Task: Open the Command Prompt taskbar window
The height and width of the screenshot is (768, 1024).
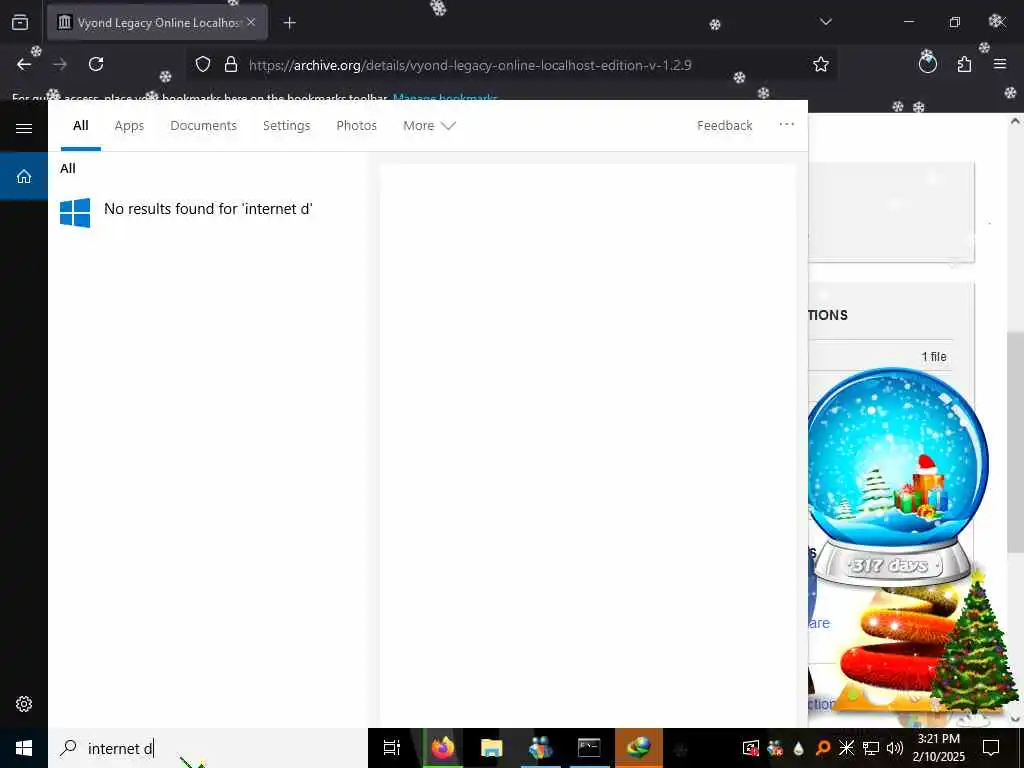Action: point(589,748)
